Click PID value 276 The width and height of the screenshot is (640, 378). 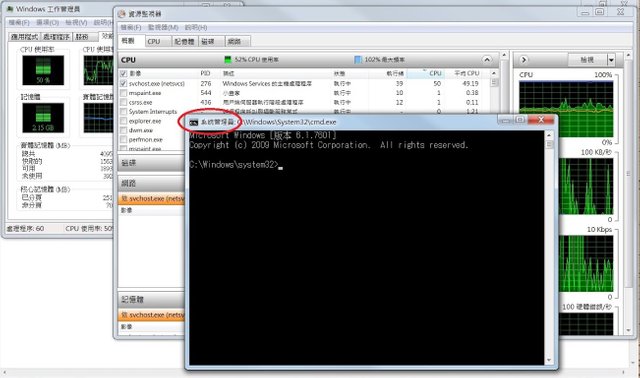click(x=206, y=83)
